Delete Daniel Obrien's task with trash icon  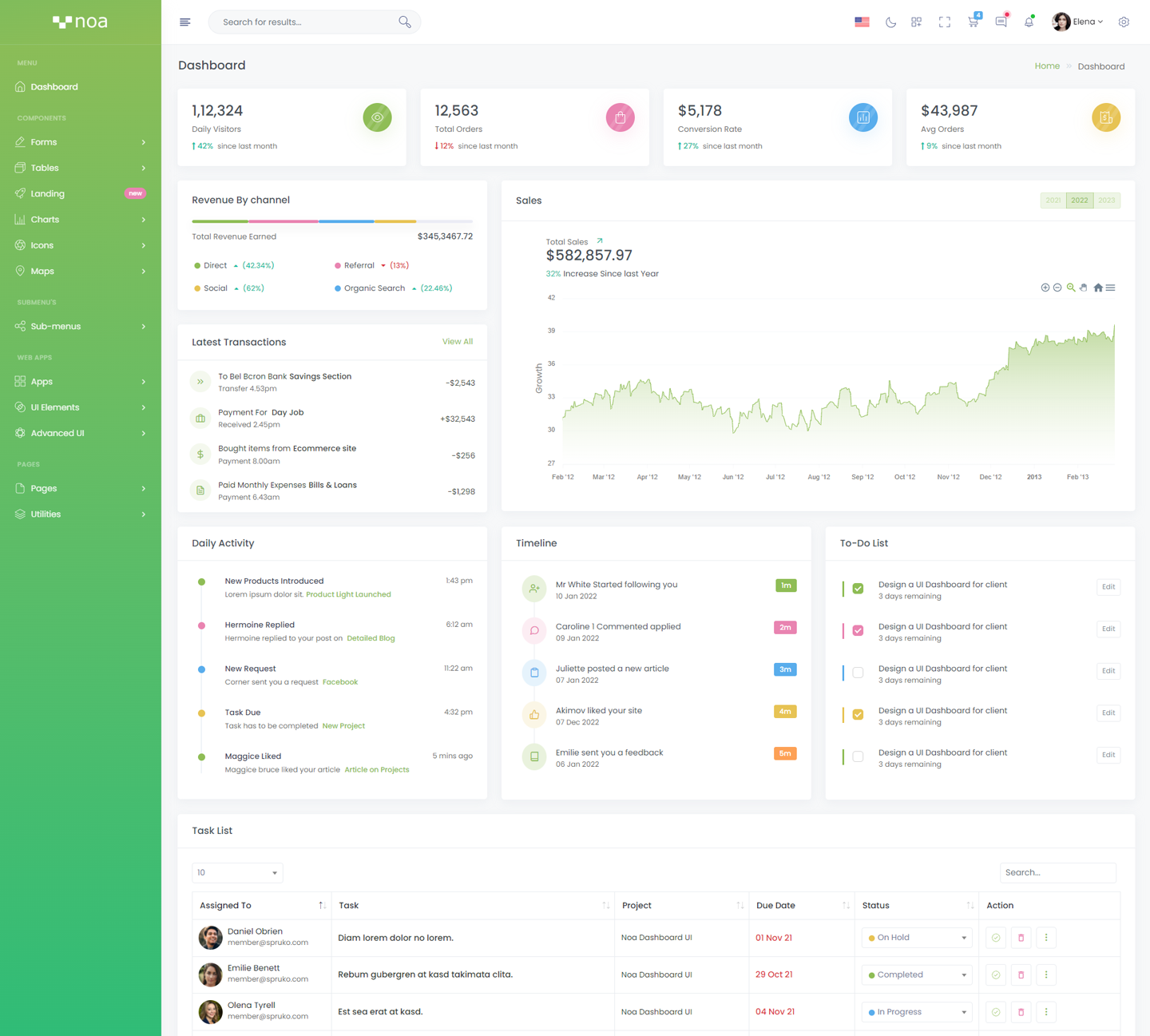tap(1021, 938)
